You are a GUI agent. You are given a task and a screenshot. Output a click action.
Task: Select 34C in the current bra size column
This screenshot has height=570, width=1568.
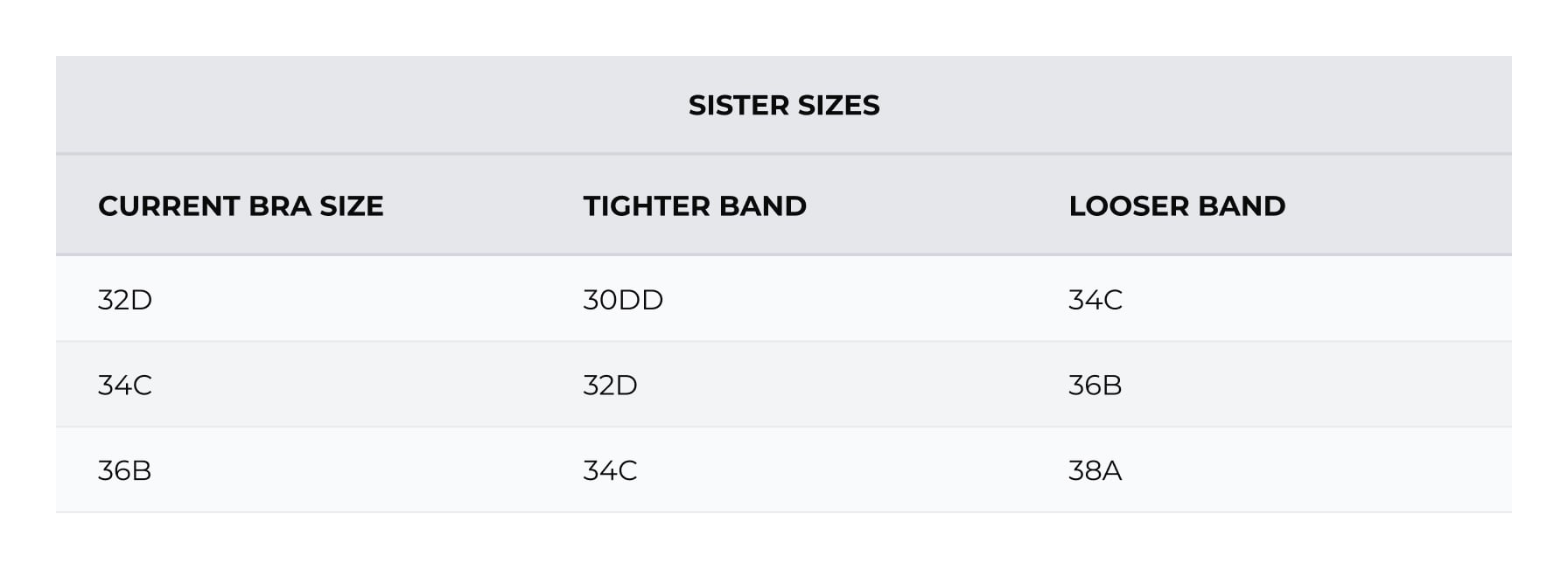click(125, 385)
